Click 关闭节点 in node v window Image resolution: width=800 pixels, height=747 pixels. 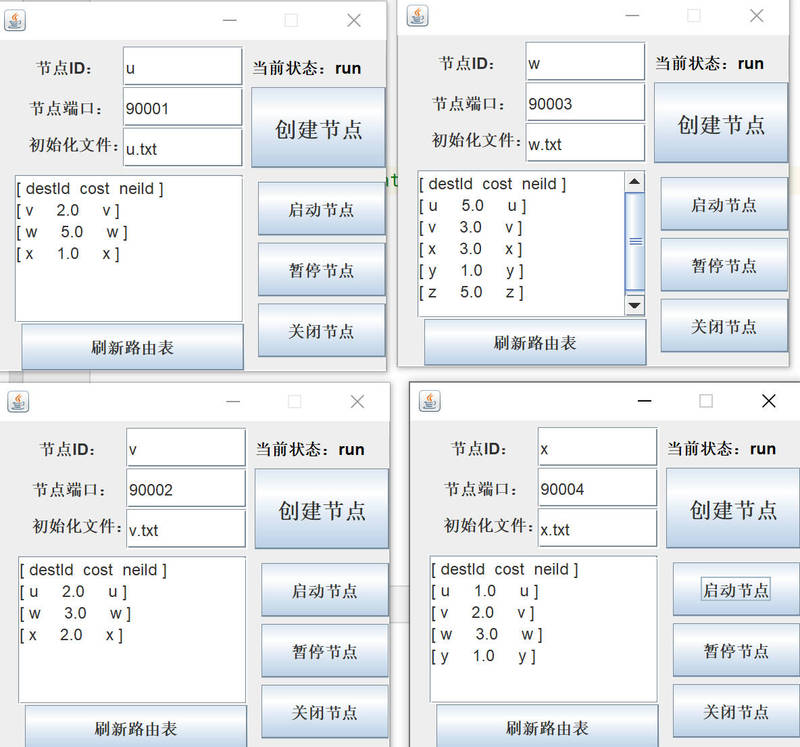(x=325, y=712)
